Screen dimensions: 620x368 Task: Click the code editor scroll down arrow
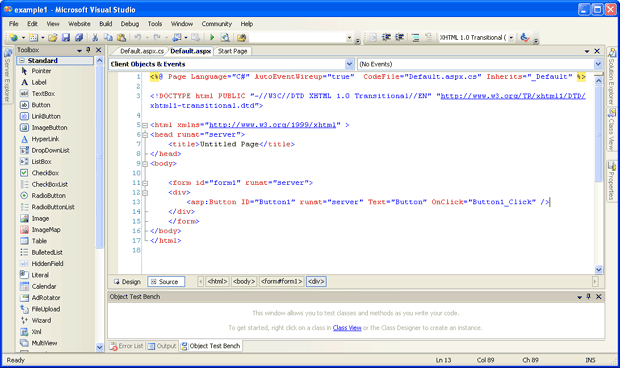click(x=598, y=270)
